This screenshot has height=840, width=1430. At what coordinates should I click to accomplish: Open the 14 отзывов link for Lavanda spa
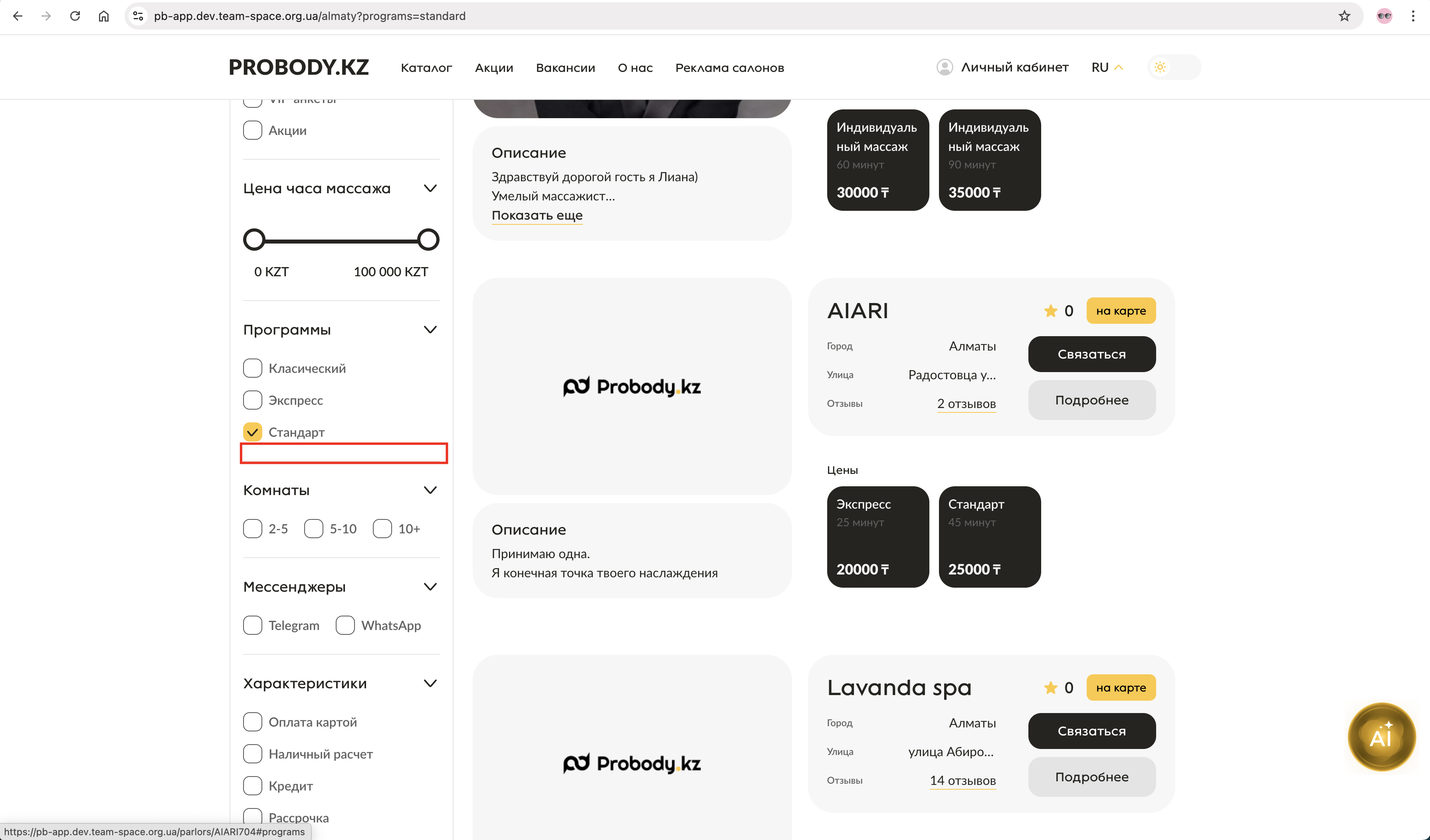(x=963, y=781)
